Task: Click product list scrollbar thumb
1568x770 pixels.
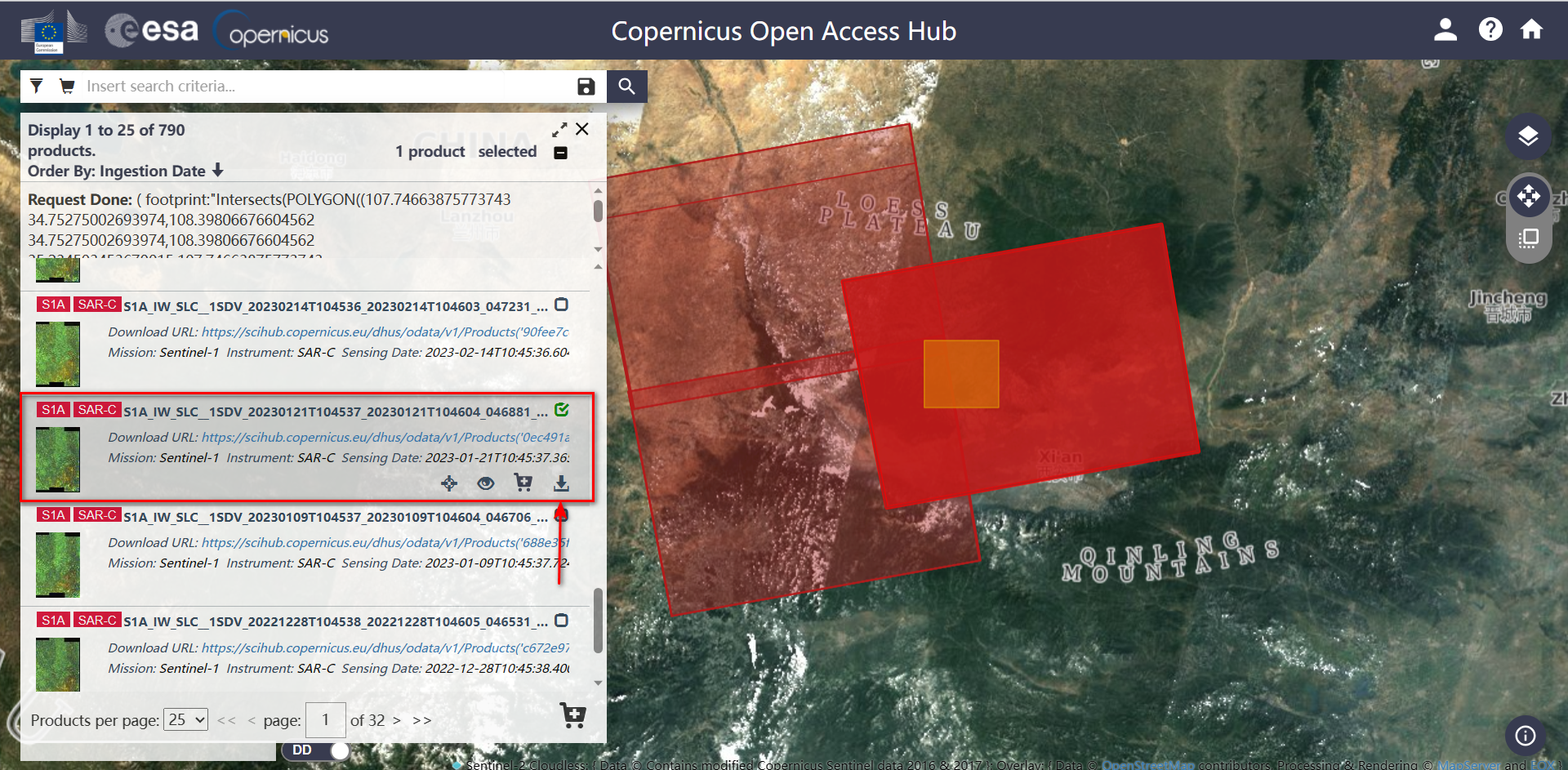Action: [x=598, y=621]
